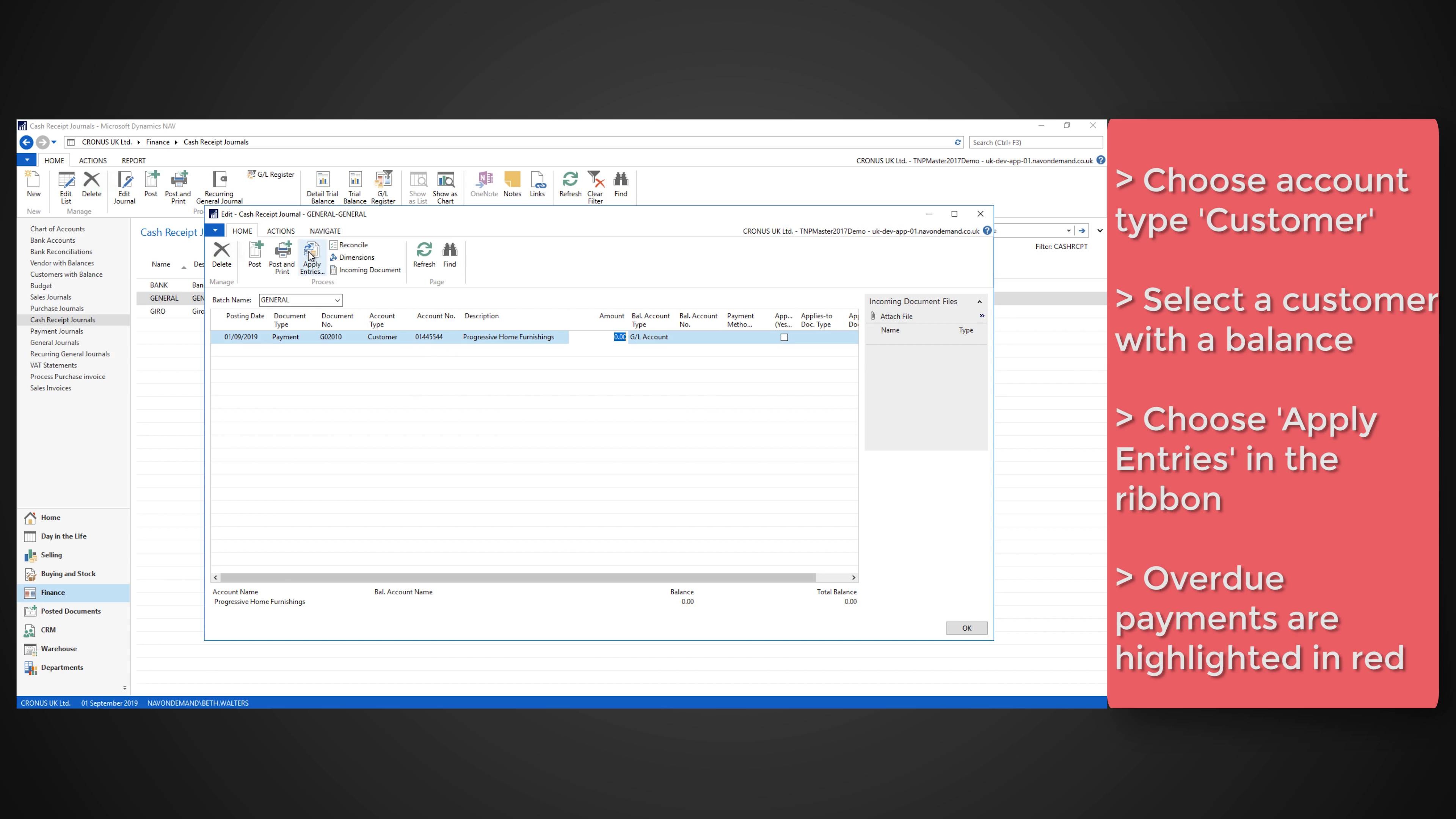Open the navigation history dropdown arrow

[54, 143]
